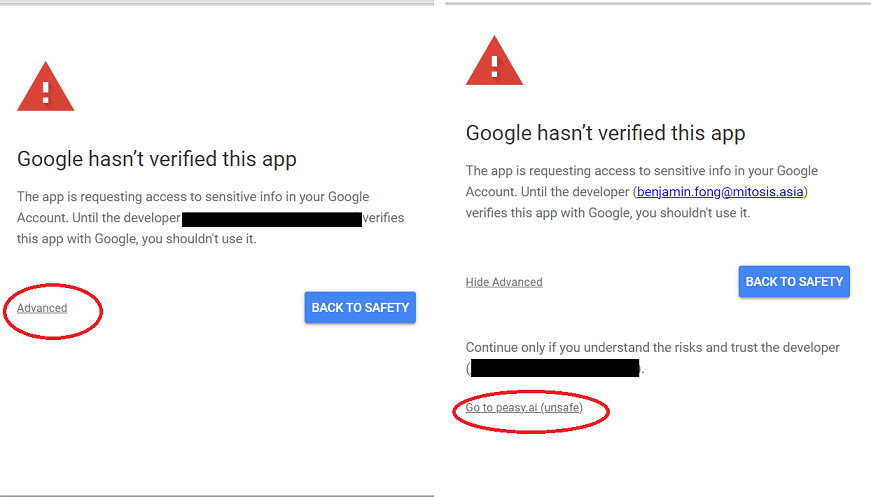Click the word 'verifies' after the redacted box
Image resolution: width=871 pixels, height=497 pixels.
(x=383, y=218)
